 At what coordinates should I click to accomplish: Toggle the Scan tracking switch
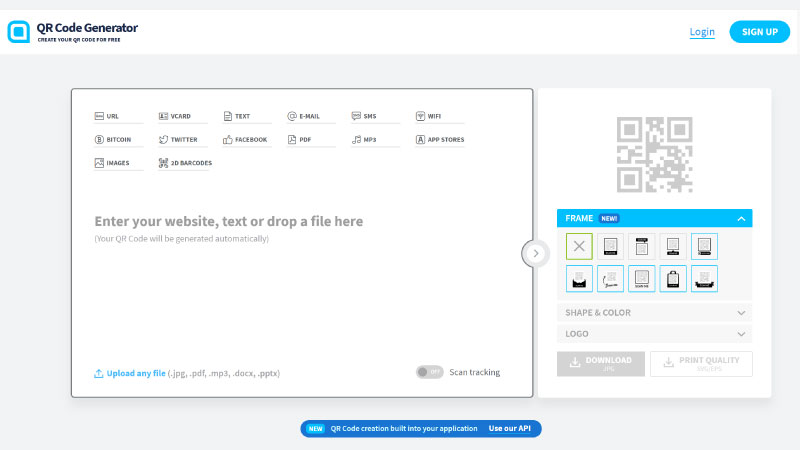(429, 372)
